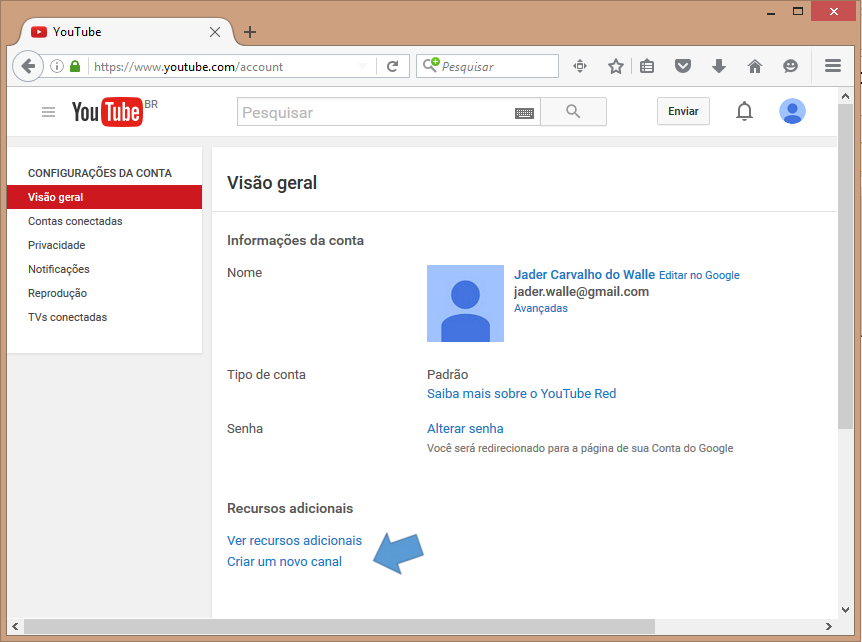
Task: Open Reprodução settings
Action: [58, 293]
